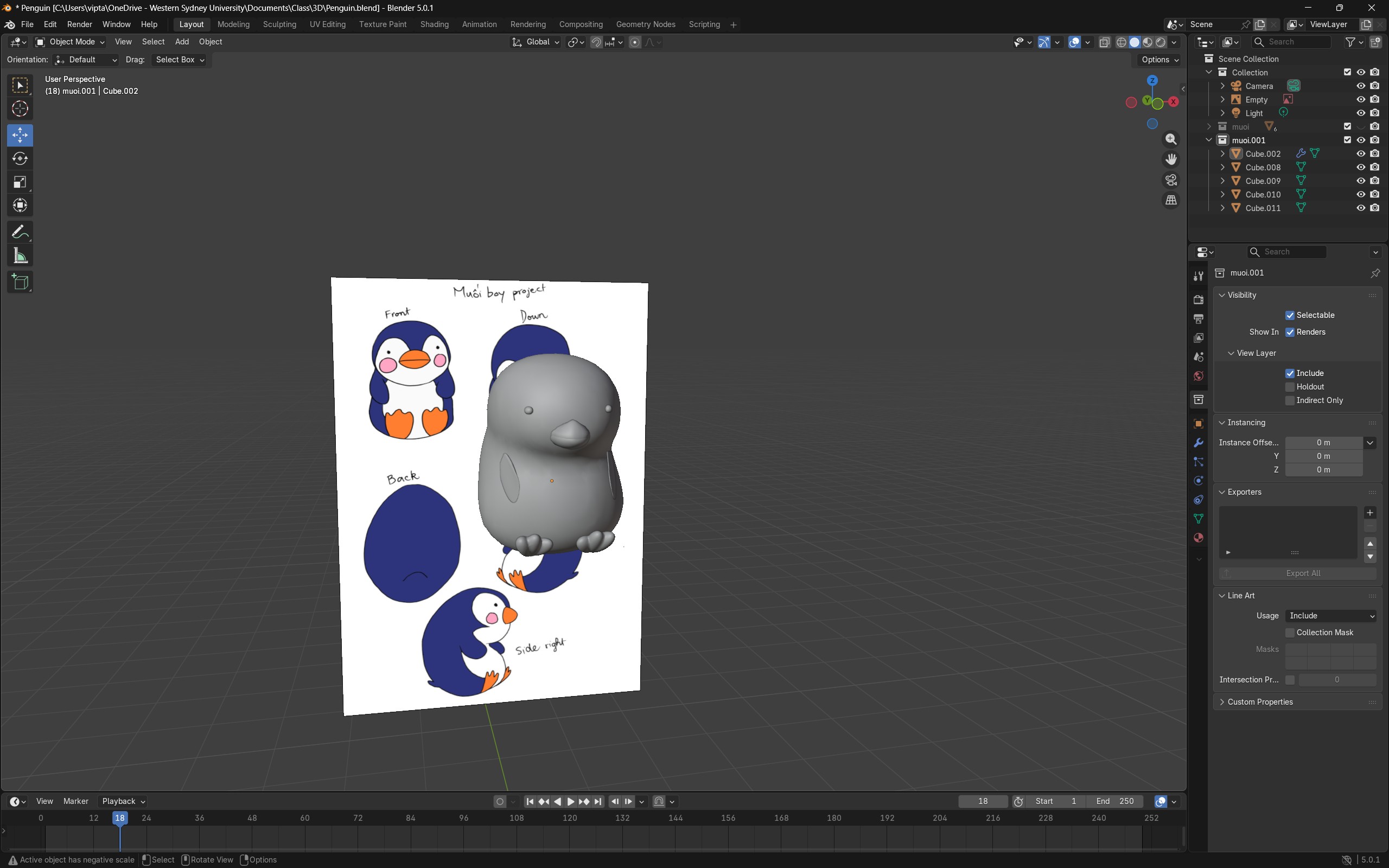Image resolution: width=1389 pixels, height=868 pixels.
Task: Click Play animation button in timeline
Action: click(x=571, y=801)
